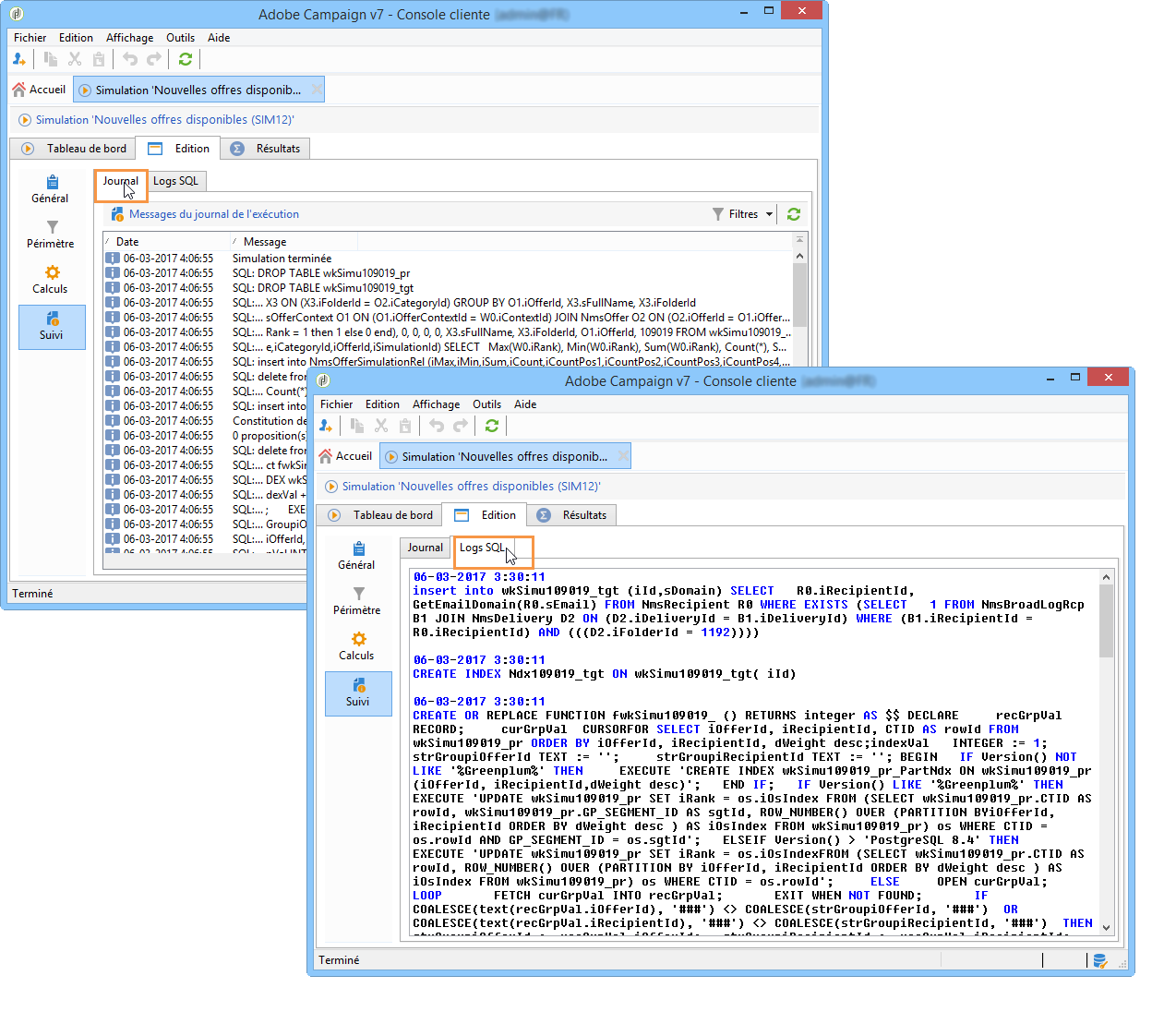Click Simulation title link in back window
The width and height of the screenshot is (1164, 1036).
pos(164,120)
